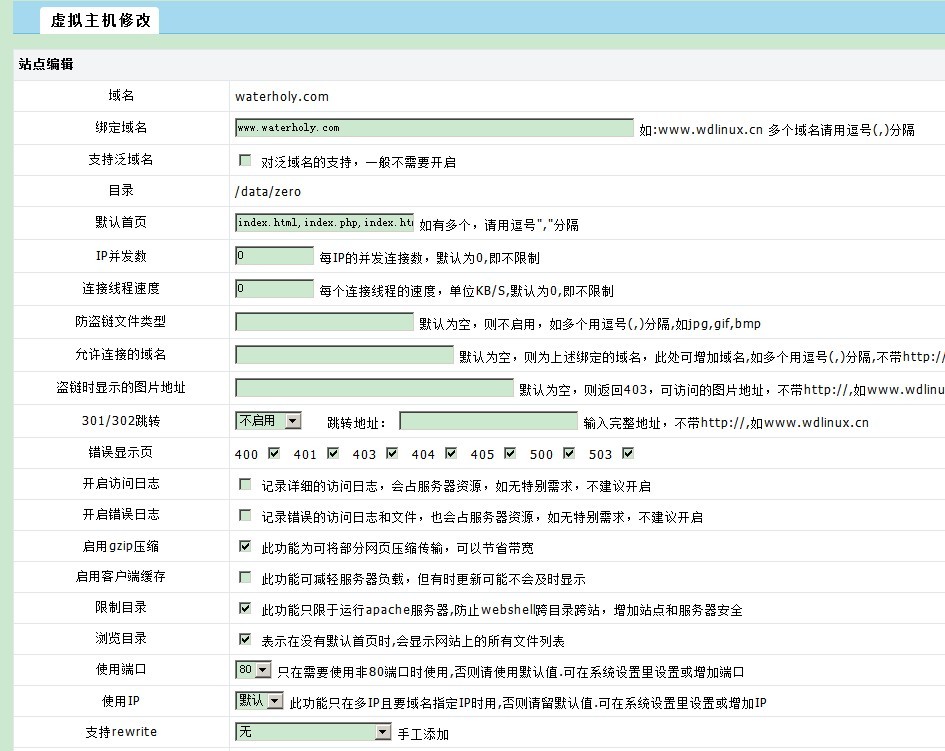This screenshot has width=945, height=751.
Task: Expand the rewrite support dropdown
Action: tap(313, 732)
